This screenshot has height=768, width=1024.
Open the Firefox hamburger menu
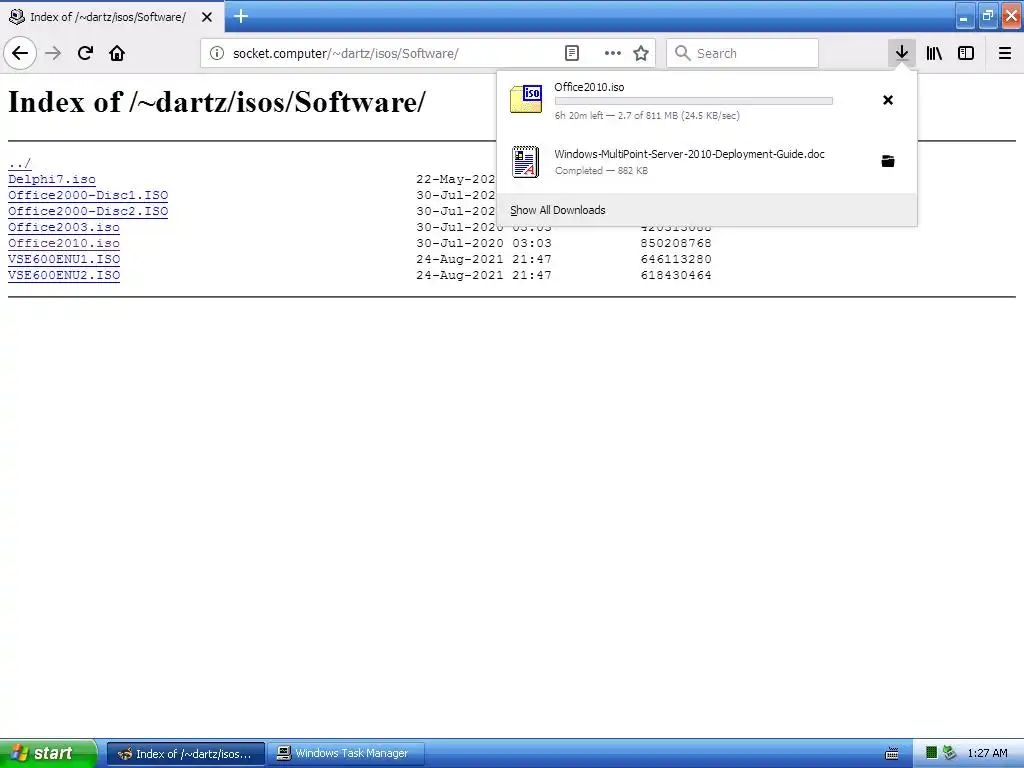click(1005, 54)
